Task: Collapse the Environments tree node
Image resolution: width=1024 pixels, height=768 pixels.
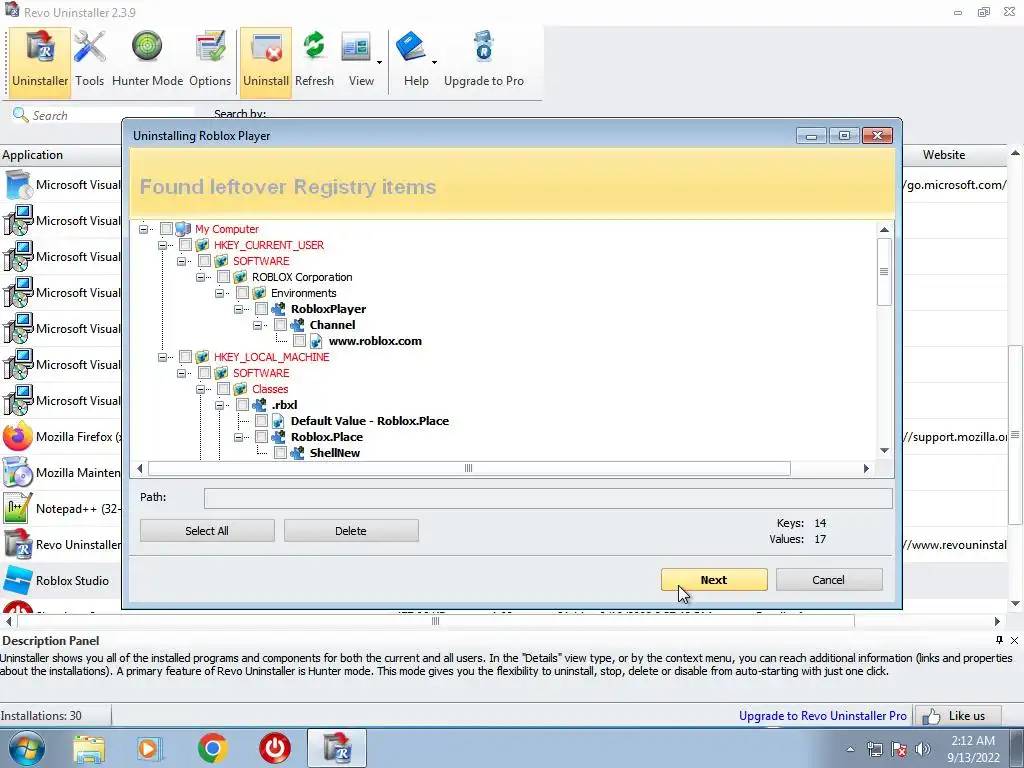Action: [219, 293]
